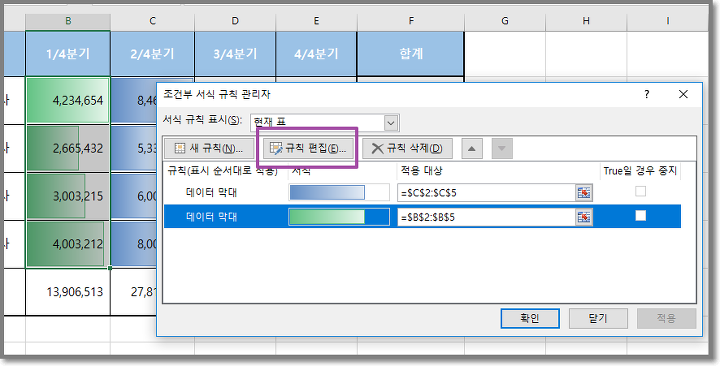Close the rules manager dialog with X
Viewport: 720px width, 366px height.
click(683, 95)
